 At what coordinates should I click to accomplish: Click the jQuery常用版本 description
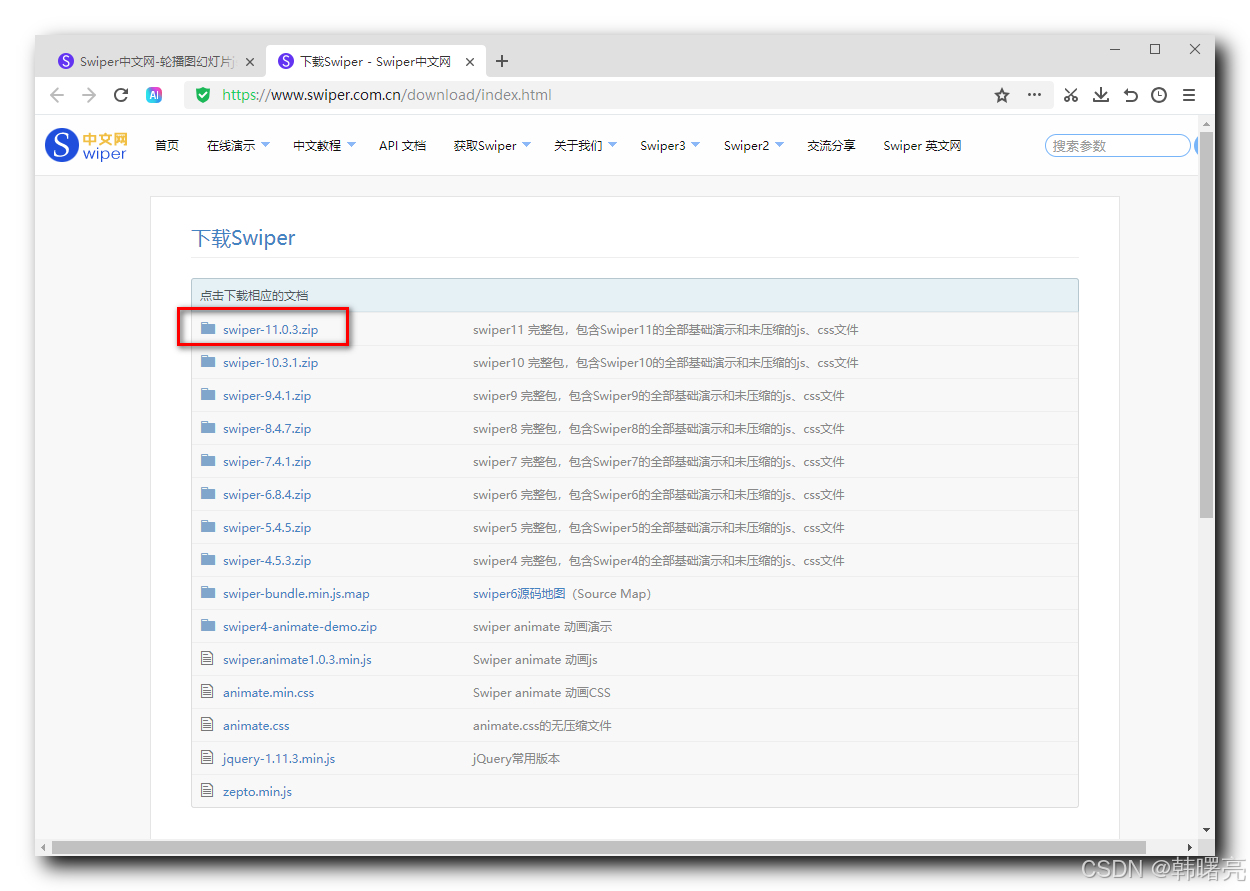point(516,758)
